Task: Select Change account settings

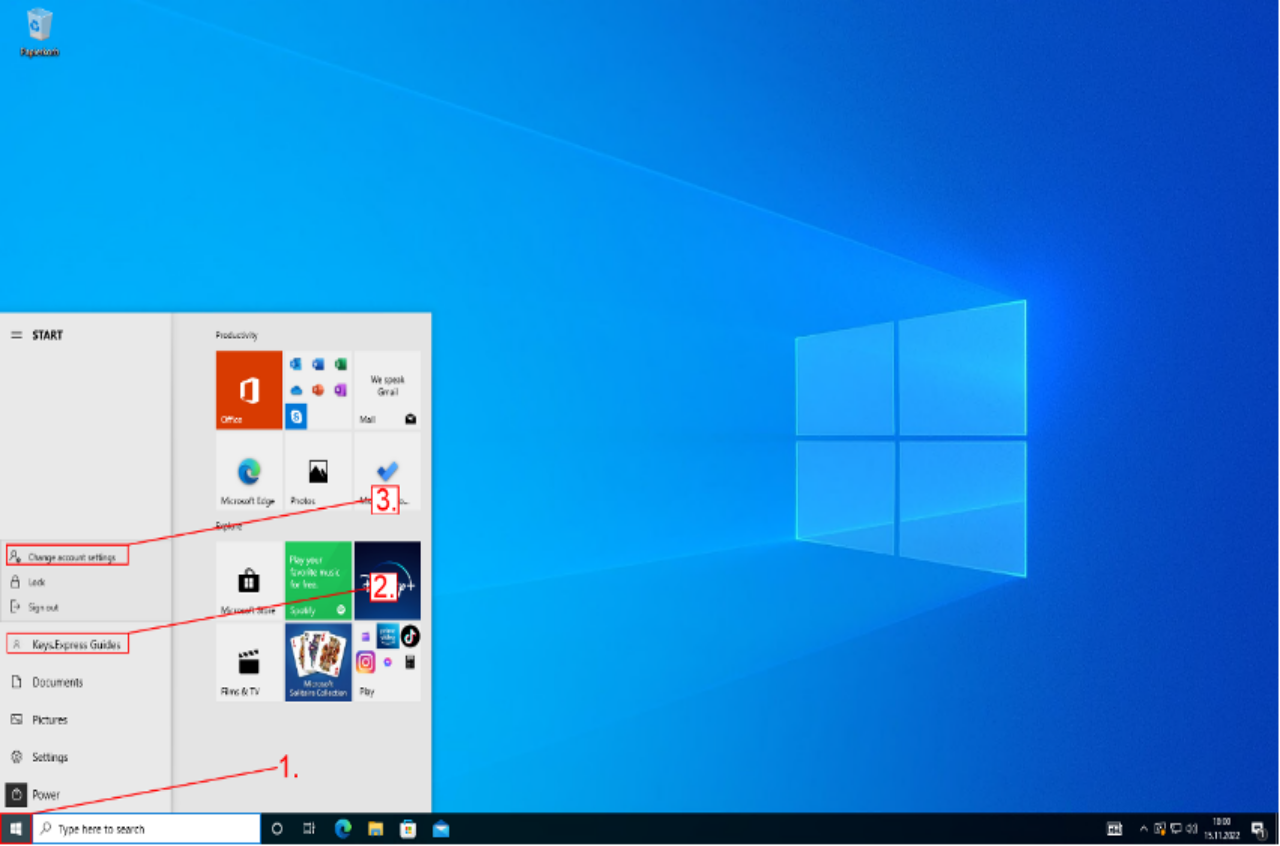Action: point(68,556)
